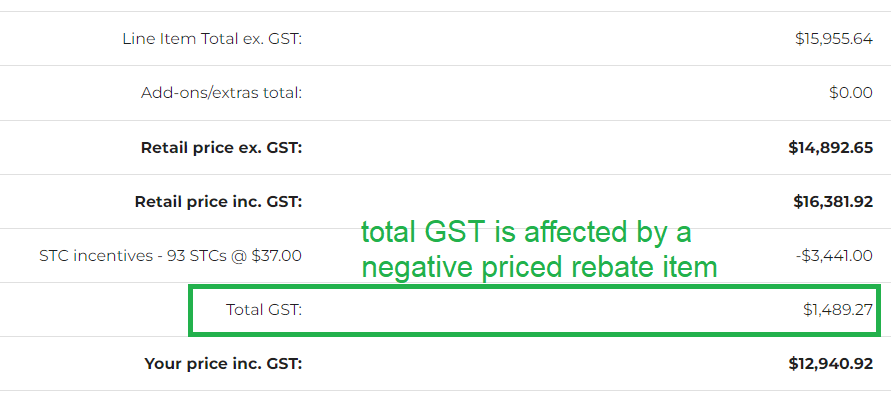Click the empty middle area of Add-ons row
Screen dimensions: 894x396
(x=564, y=93)
